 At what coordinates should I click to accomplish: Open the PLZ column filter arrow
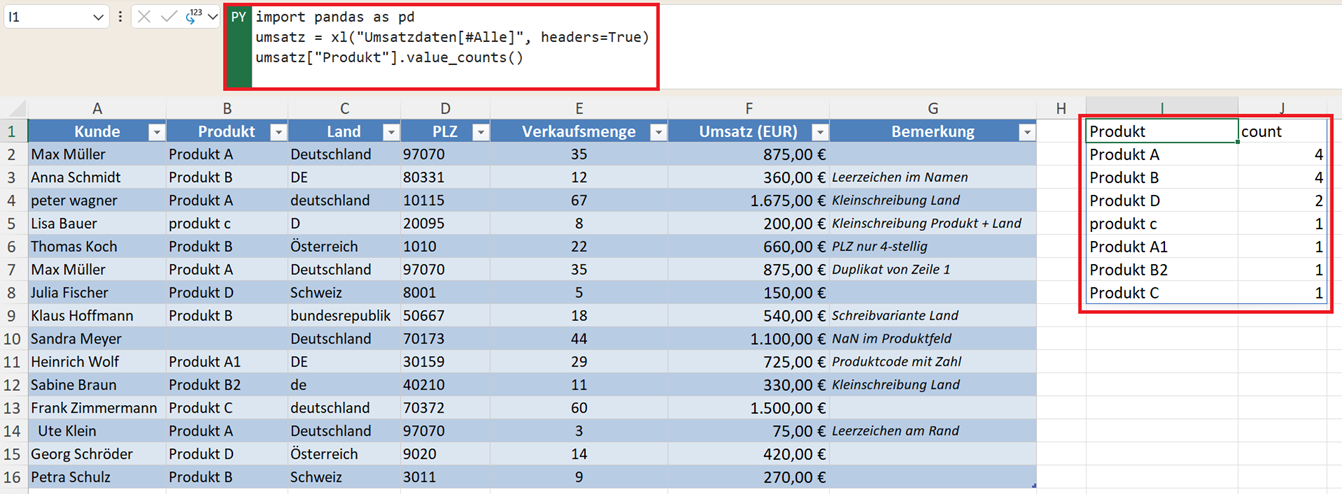(480, 132)
